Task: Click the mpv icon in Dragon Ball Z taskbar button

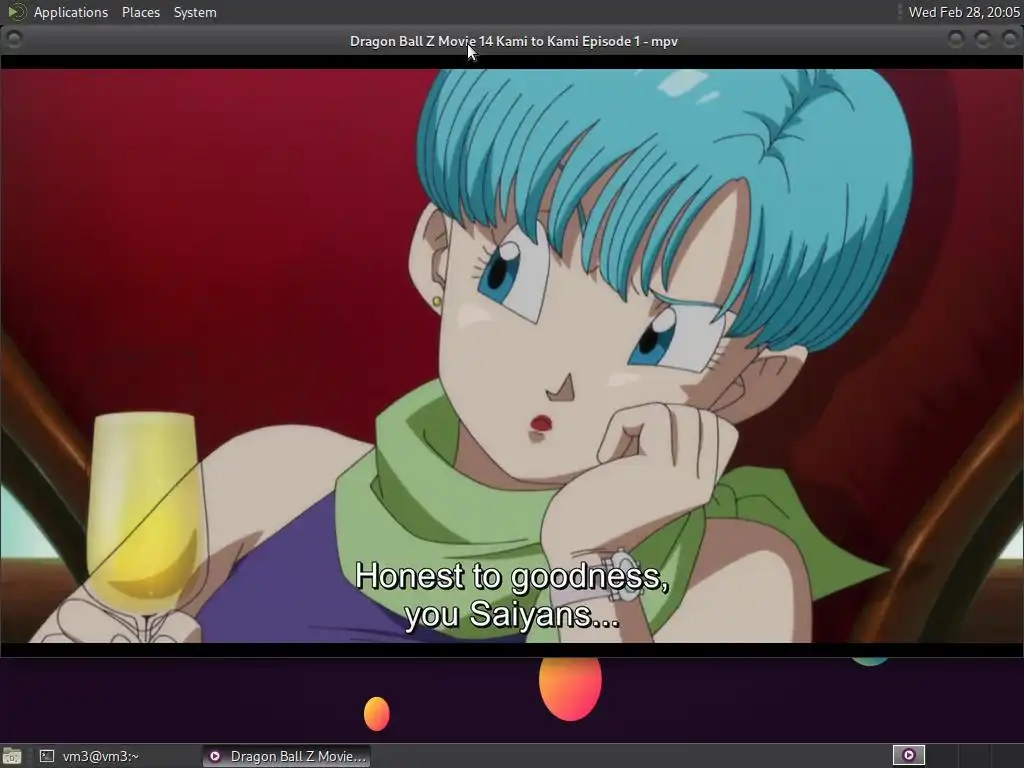Action: (215, 756)
